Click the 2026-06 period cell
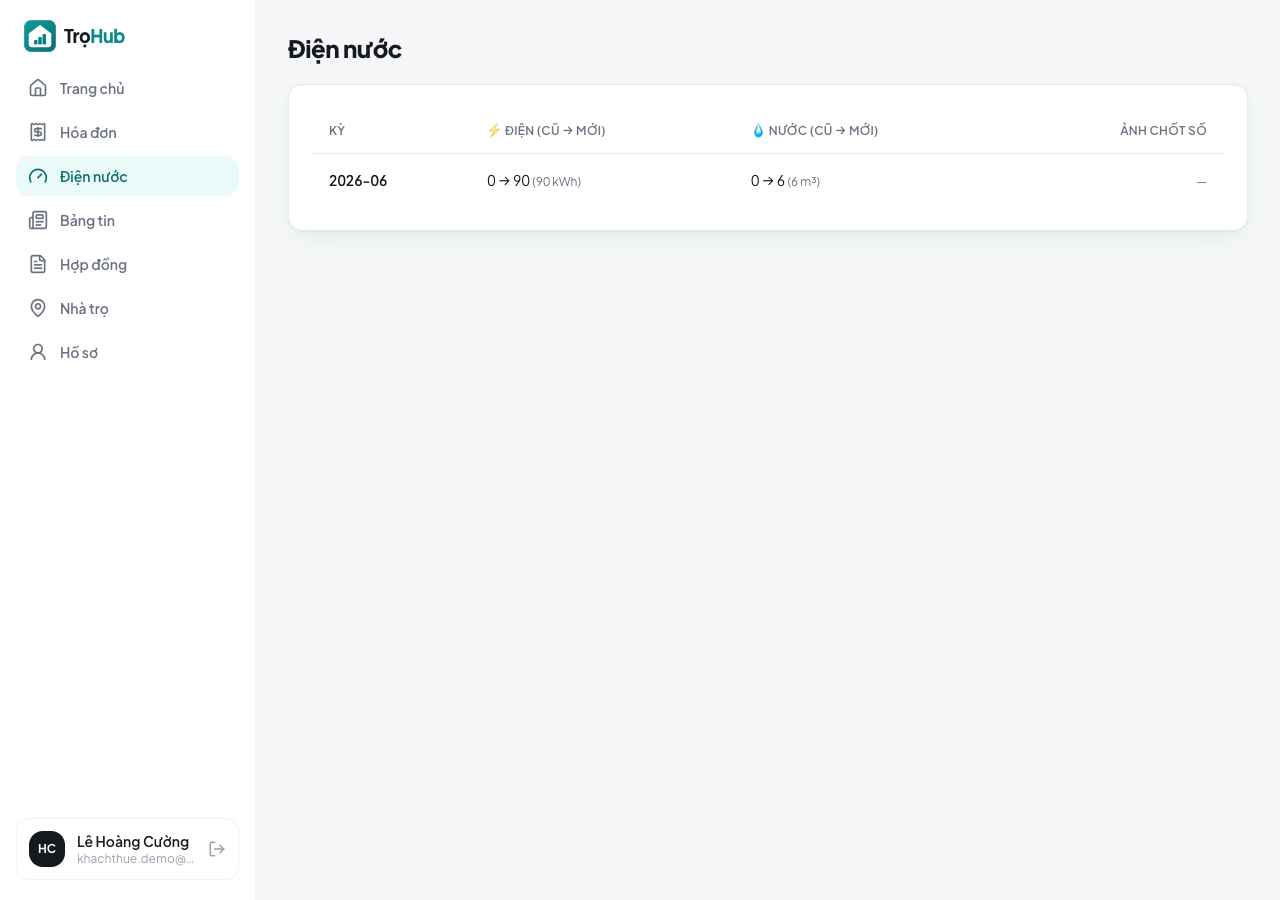 [358, 181]
